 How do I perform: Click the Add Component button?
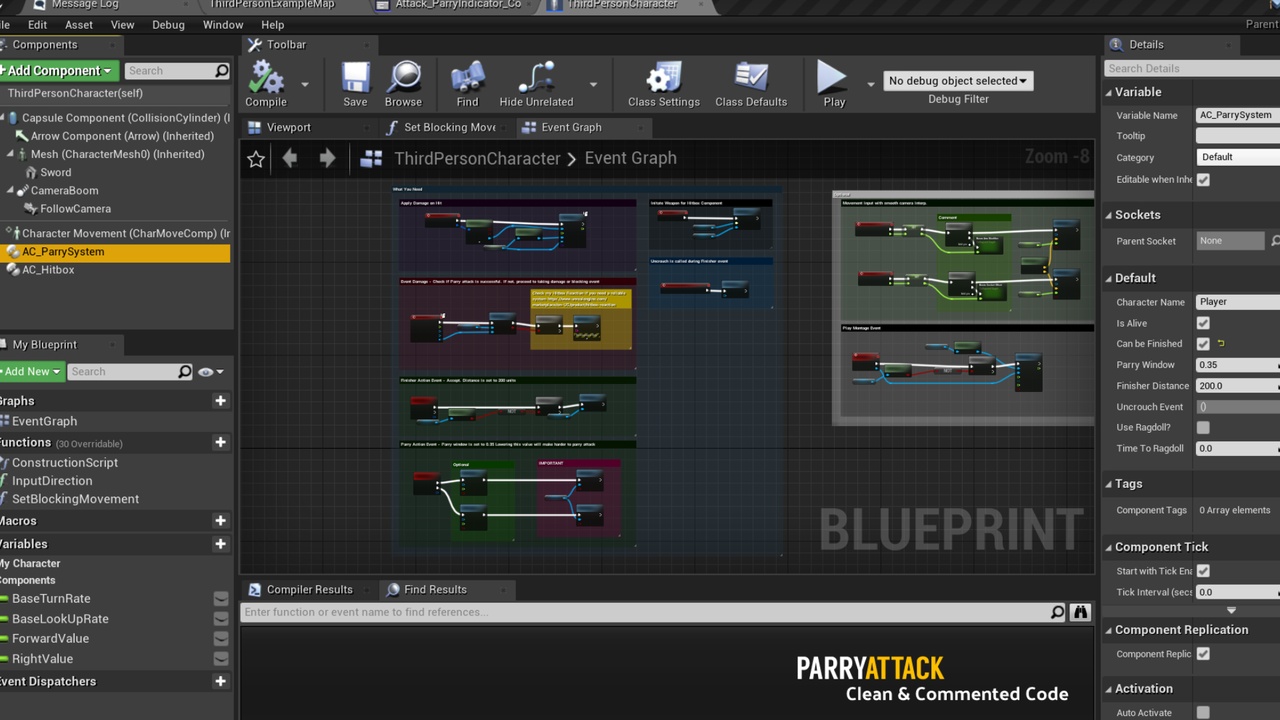59,71
